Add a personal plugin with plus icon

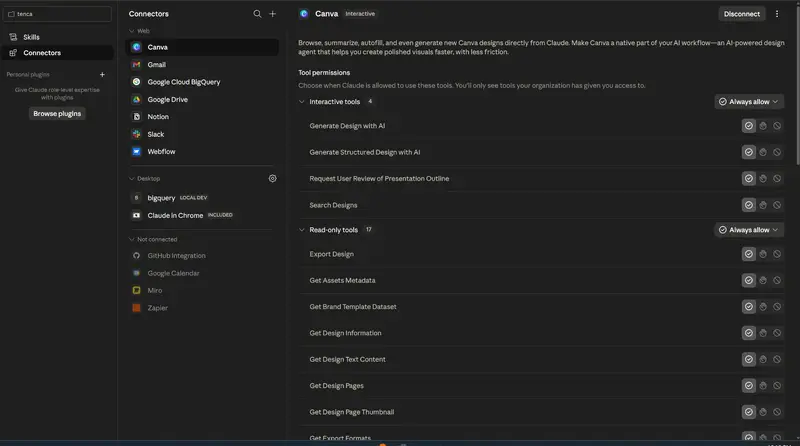click(x=102, y=75)
